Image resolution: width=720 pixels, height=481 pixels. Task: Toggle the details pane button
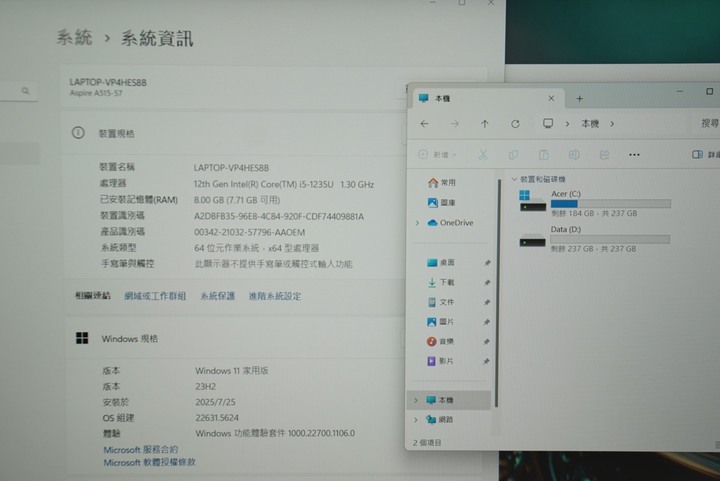point(705,155)
